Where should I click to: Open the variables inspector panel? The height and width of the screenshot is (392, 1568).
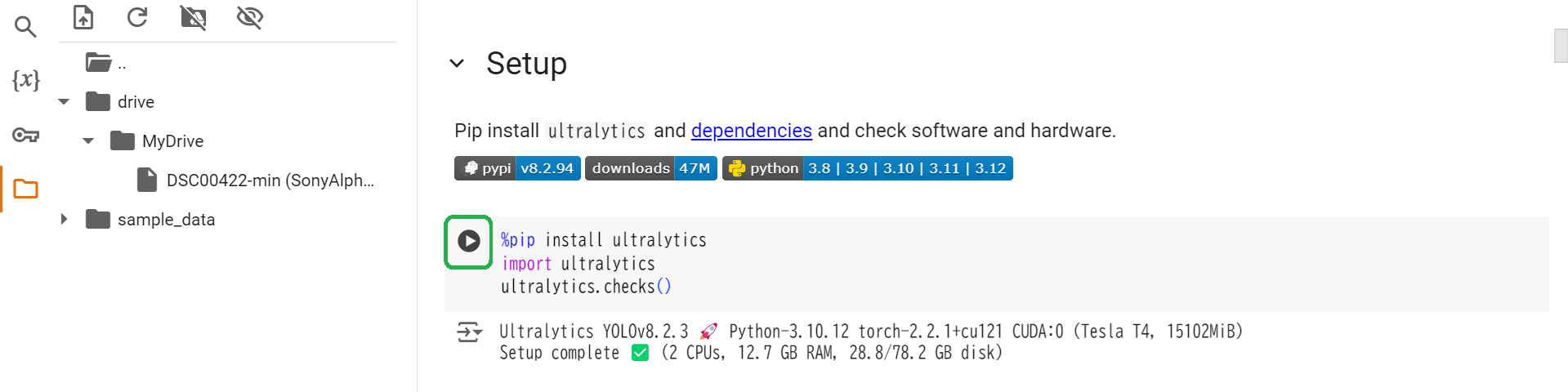coord(25,80)
